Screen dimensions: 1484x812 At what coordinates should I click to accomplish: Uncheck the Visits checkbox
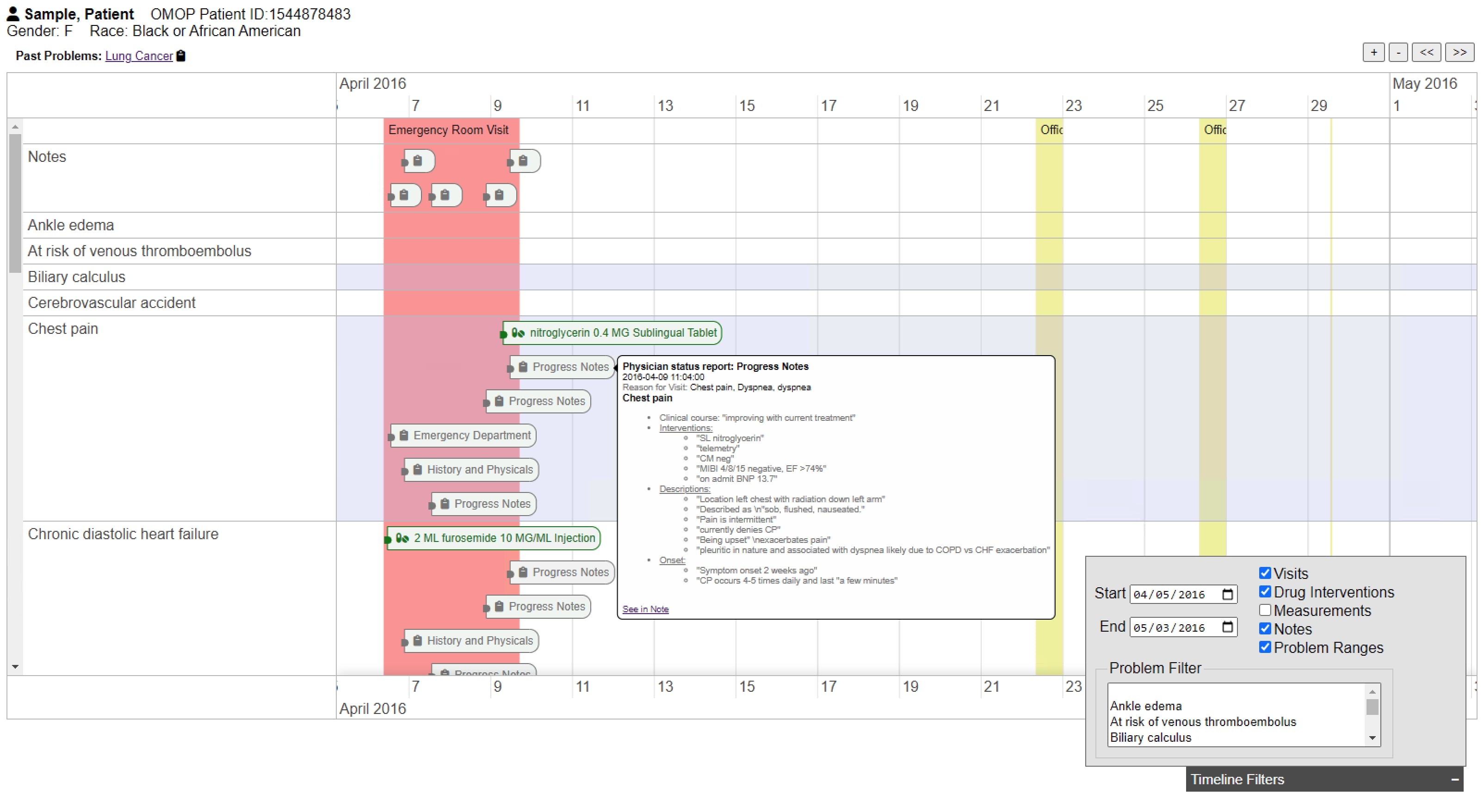[1265, 573]
